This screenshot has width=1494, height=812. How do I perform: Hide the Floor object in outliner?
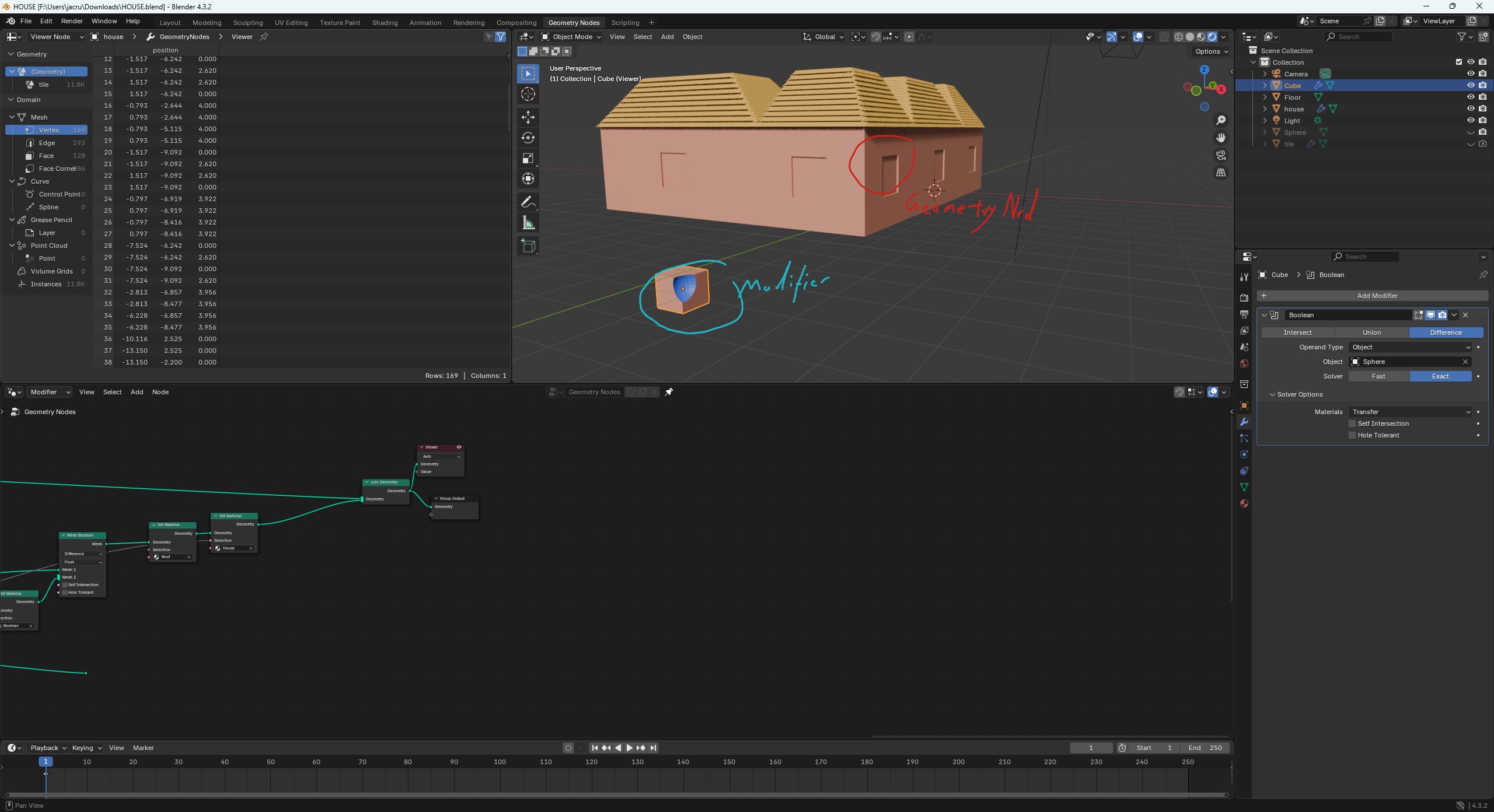1471,97
